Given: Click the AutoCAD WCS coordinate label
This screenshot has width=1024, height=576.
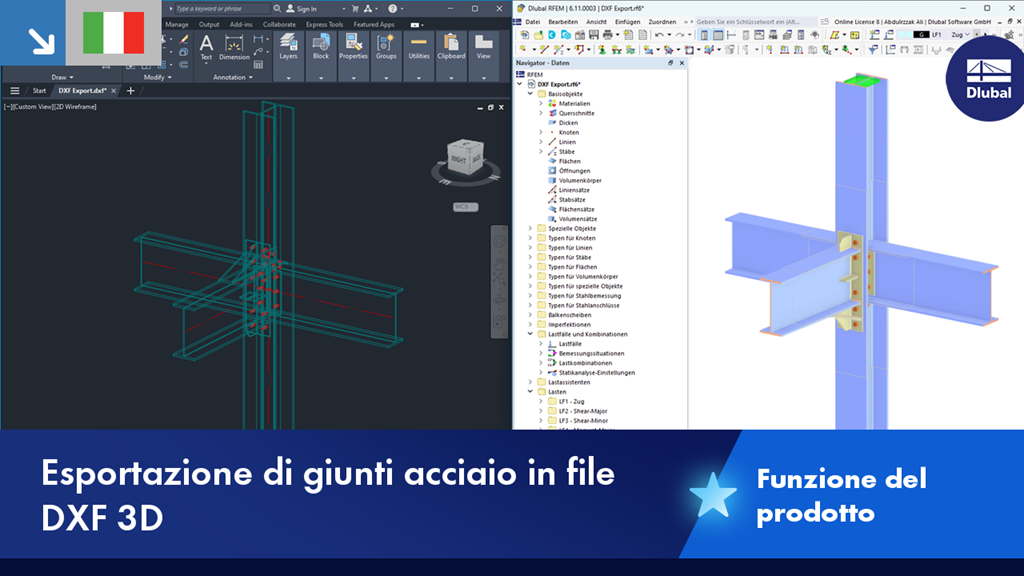Looking at the screenshot, I should pos(466,207).
